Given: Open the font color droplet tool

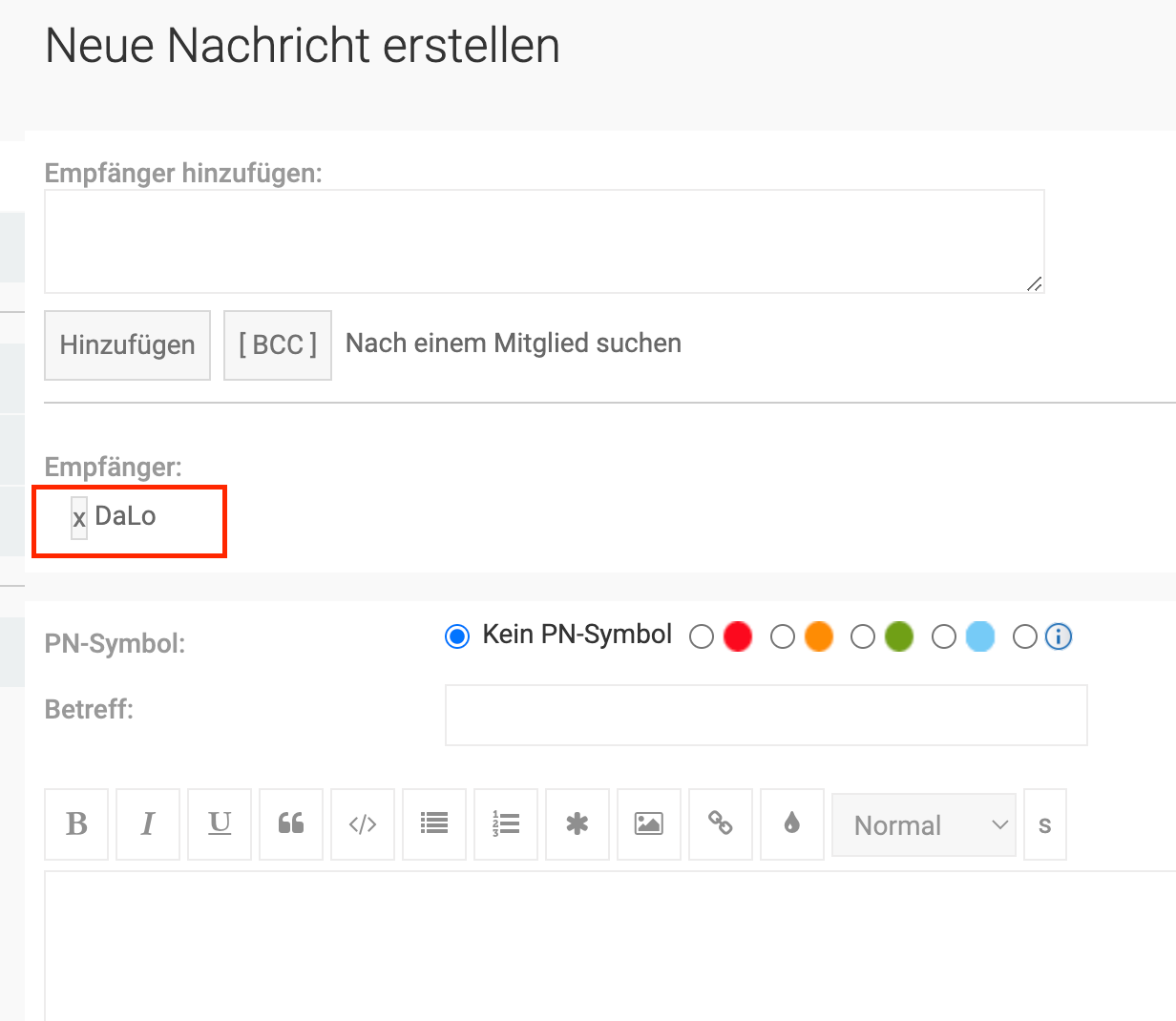Looking at the screenshot, I should pos(792,824).
